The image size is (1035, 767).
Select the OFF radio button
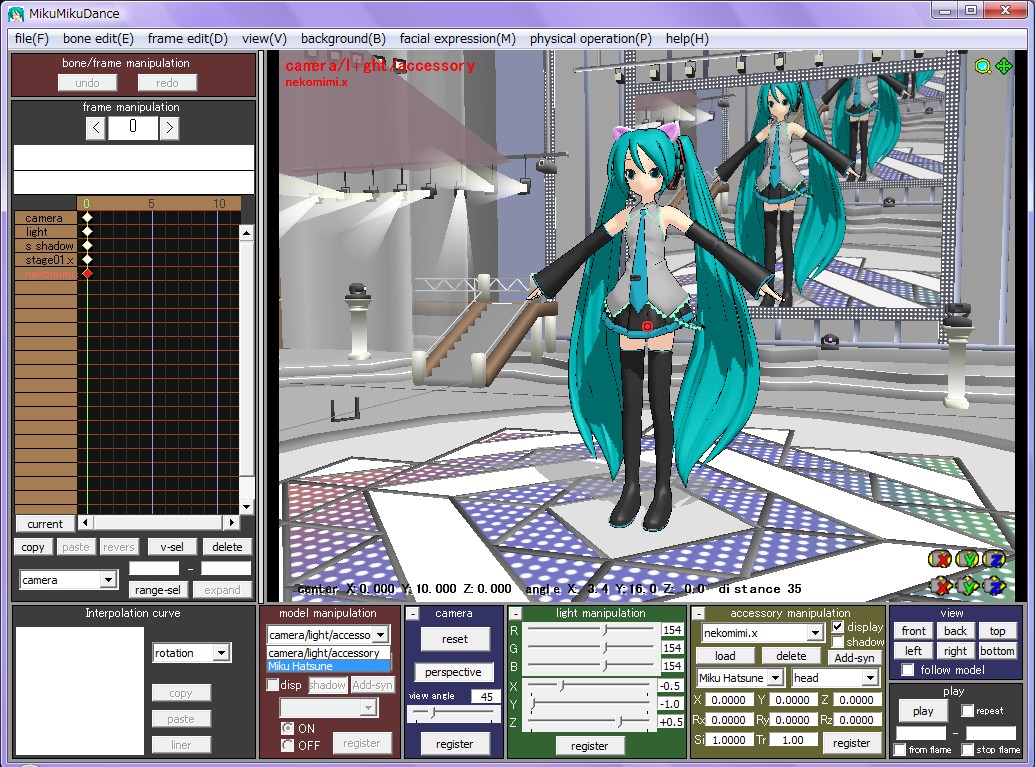coord(287,745)
